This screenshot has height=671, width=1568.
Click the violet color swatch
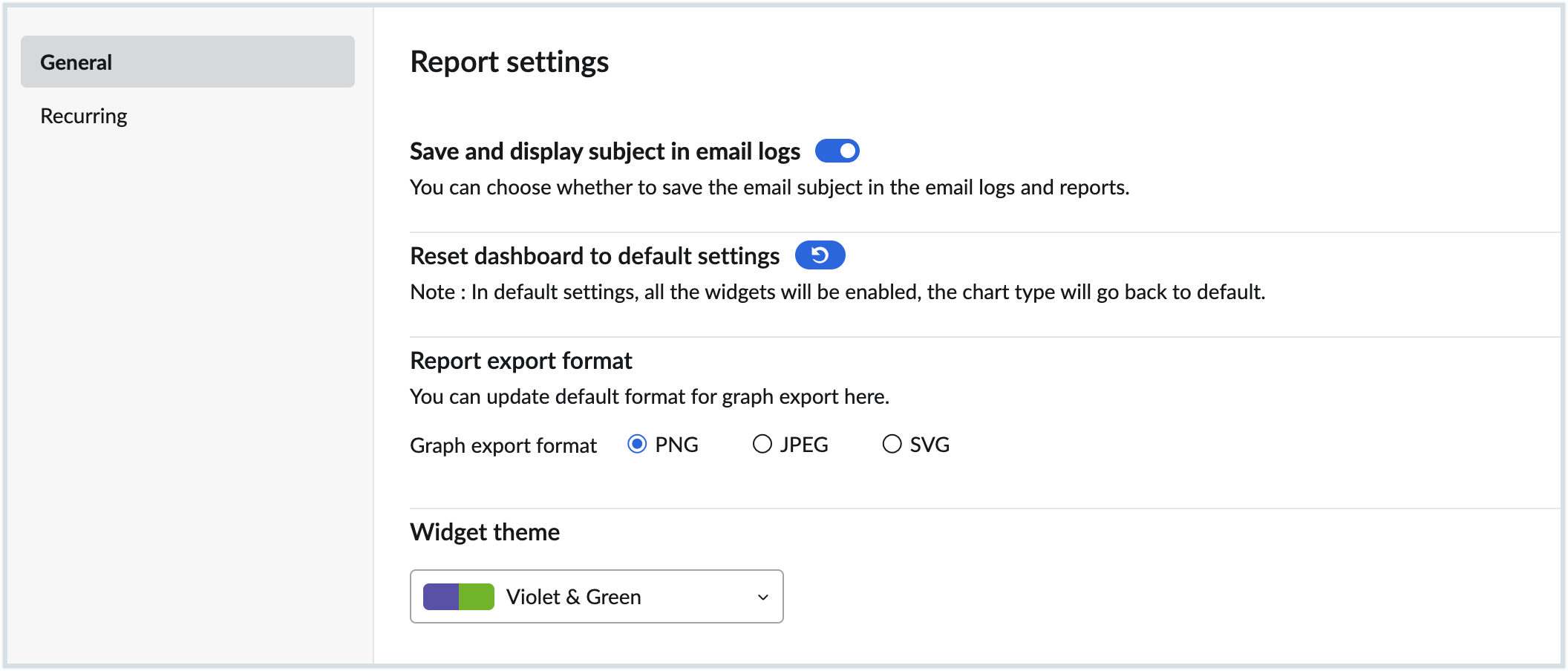(441, 597)
